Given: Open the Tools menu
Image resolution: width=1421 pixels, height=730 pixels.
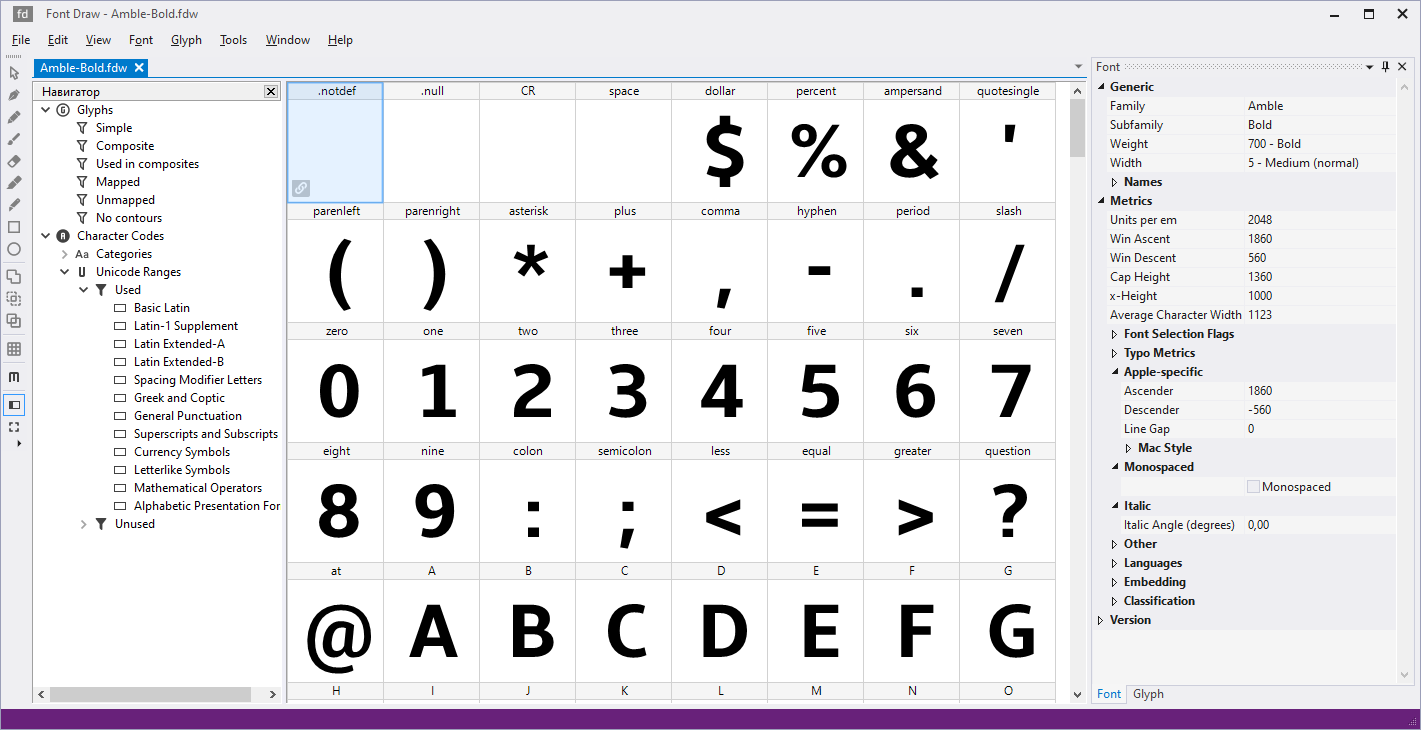Looking at the screenshot, I should [x=233, y=40].
